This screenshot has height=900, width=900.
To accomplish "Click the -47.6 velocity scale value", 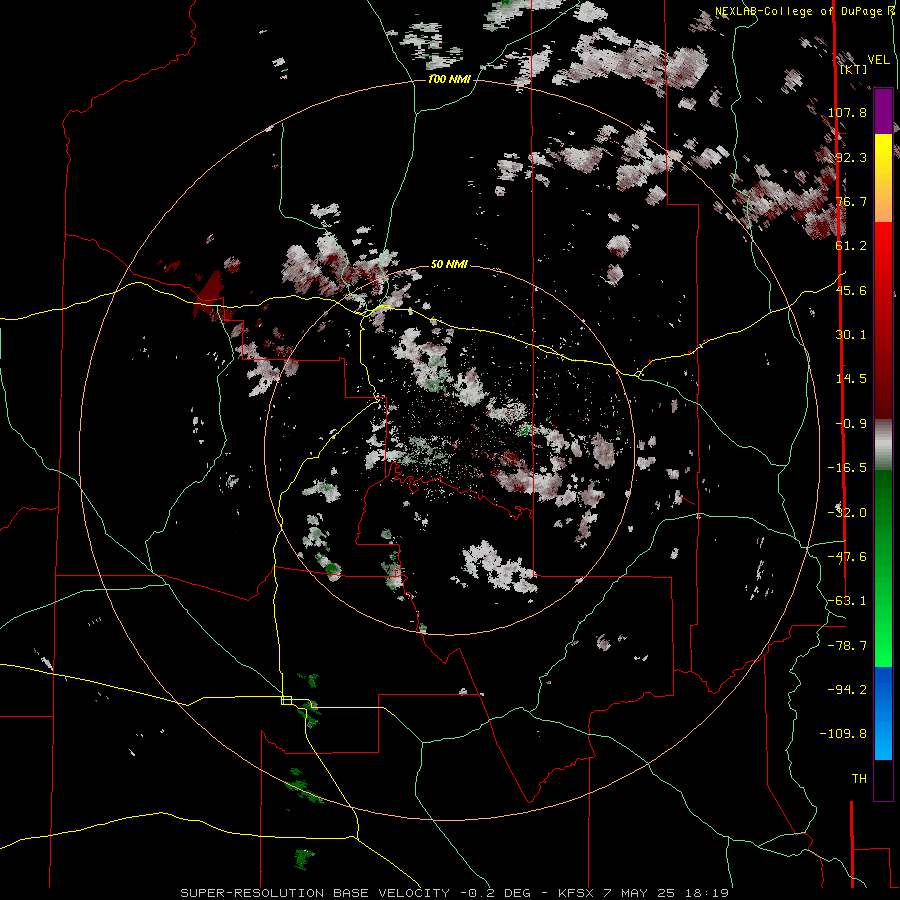I will coord(847,557).
